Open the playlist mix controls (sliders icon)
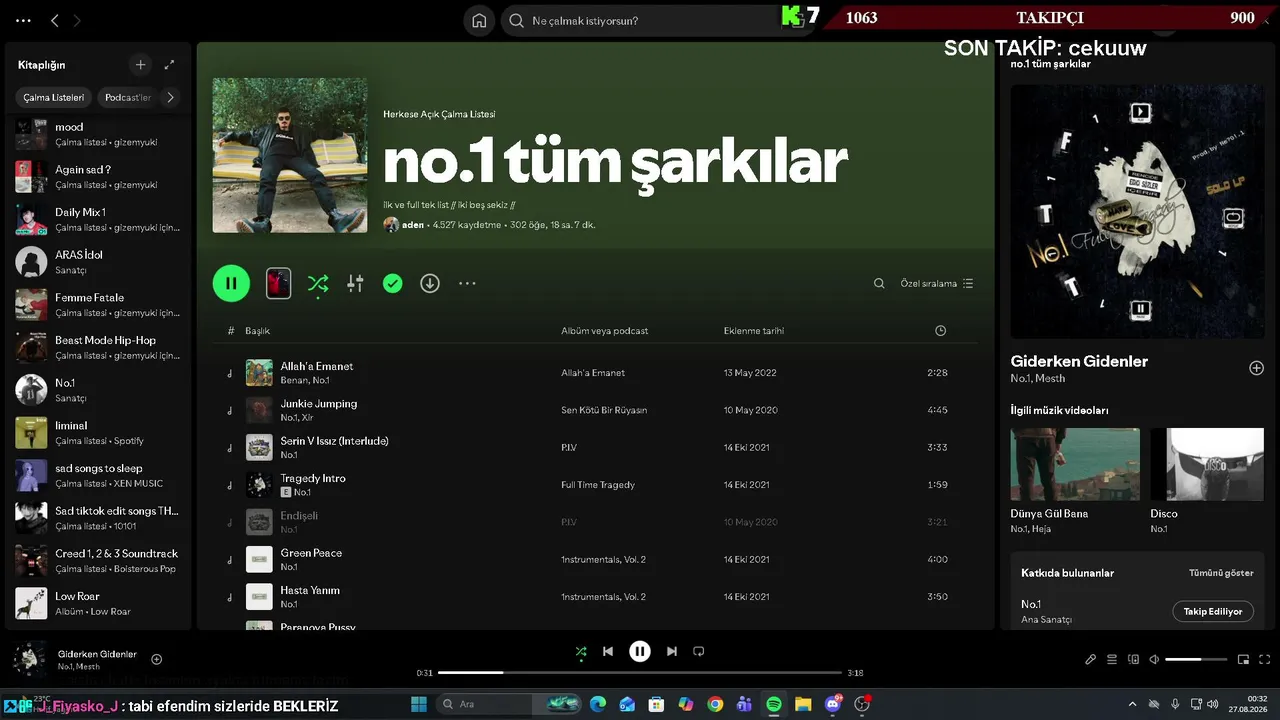 coord(355,283)
